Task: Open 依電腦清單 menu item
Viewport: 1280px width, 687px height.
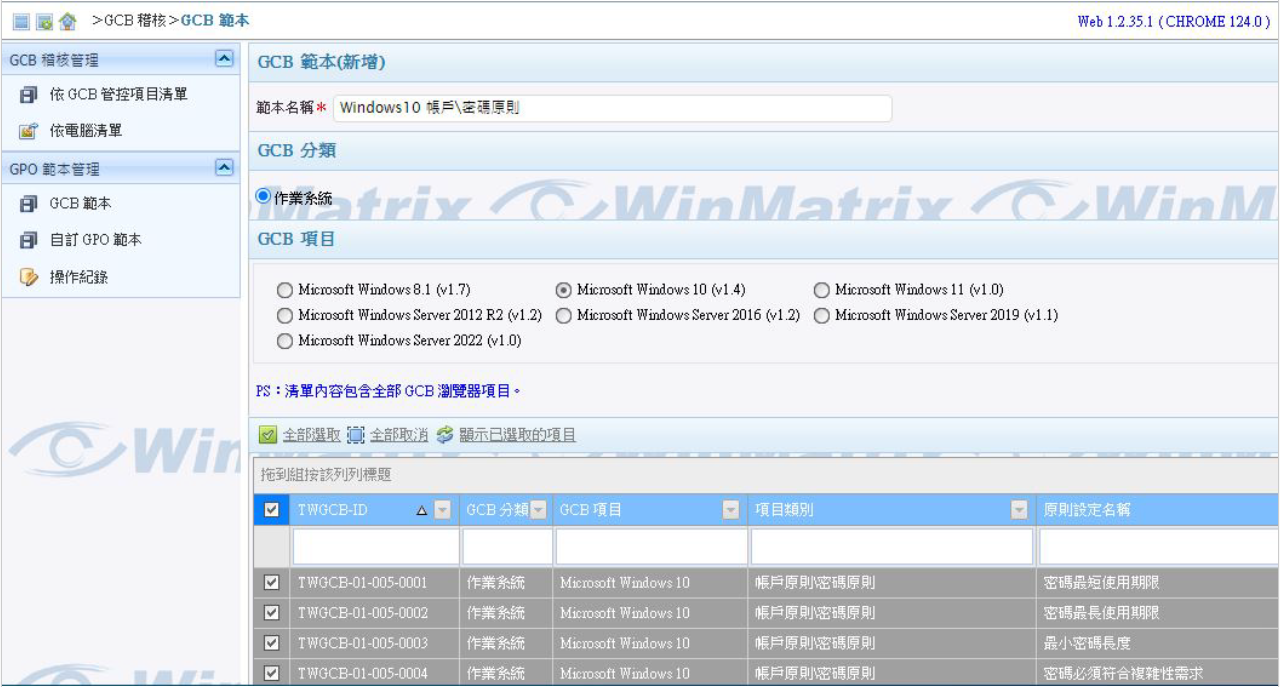Action: point(86,131)
